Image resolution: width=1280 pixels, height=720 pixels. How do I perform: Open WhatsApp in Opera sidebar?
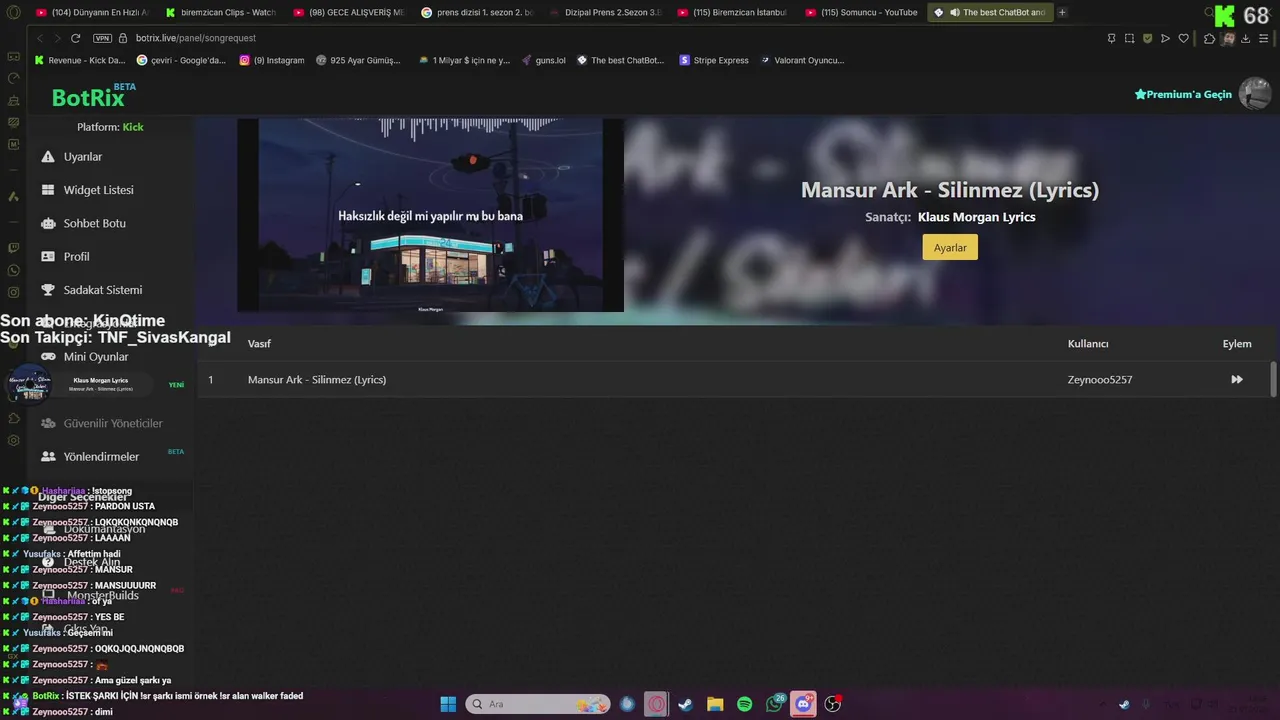(13, 270)
